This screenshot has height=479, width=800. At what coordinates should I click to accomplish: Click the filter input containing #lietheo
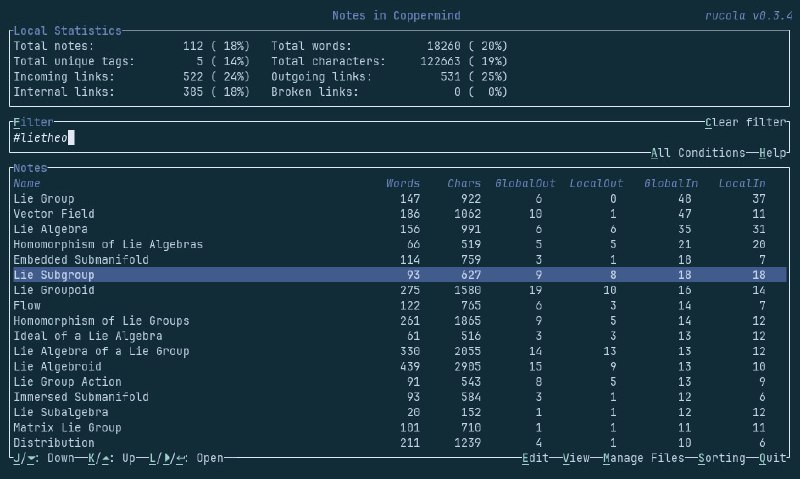pyautogui.click(x=399, y=138)
